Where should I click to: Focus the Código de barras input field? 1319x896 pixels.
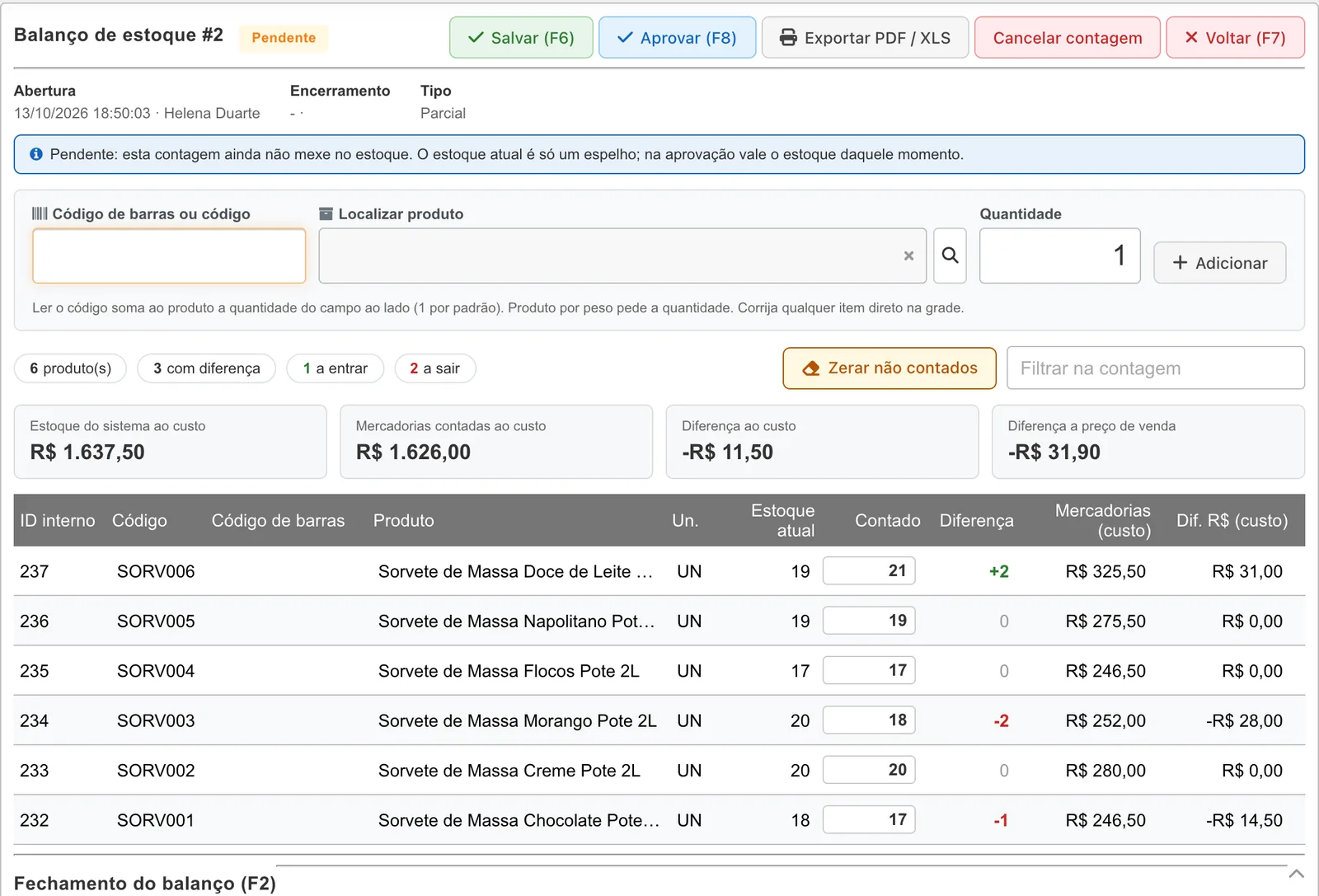point(169,256)
